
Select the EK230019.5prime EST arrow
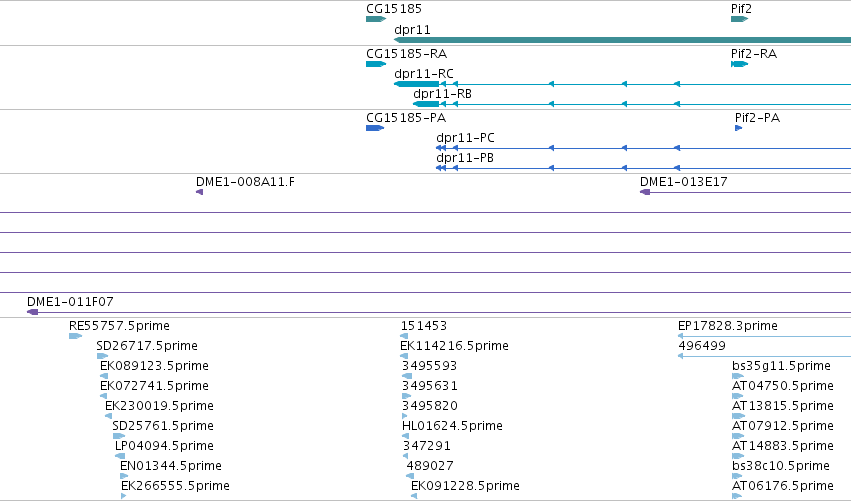(108, 416)
